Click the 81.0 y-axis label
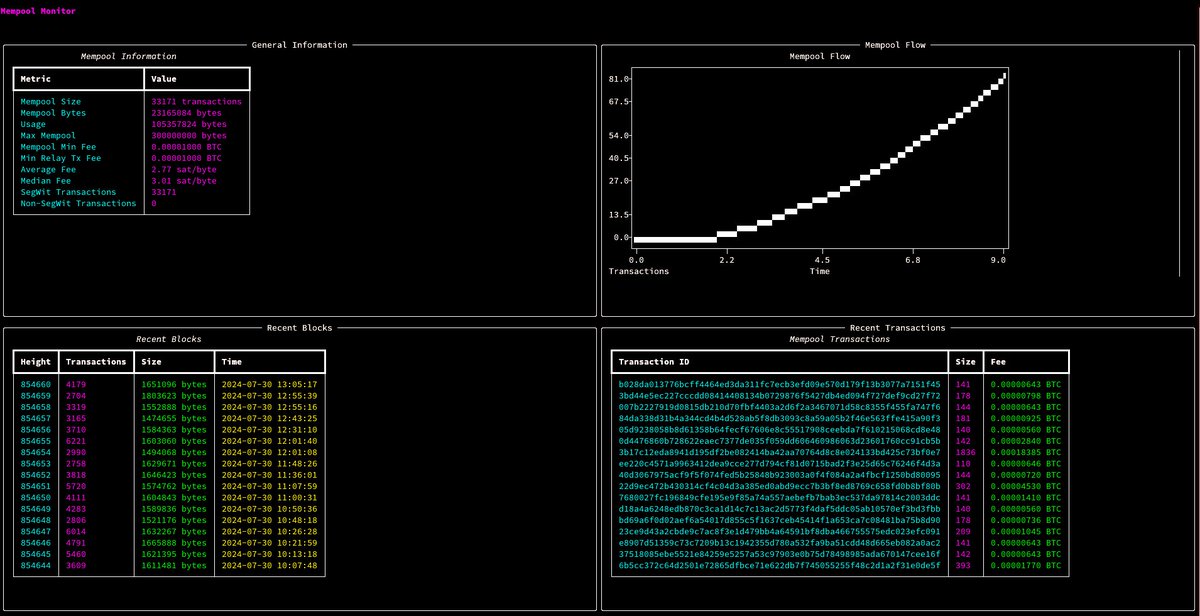The image size is (1200, 616). 618,78
